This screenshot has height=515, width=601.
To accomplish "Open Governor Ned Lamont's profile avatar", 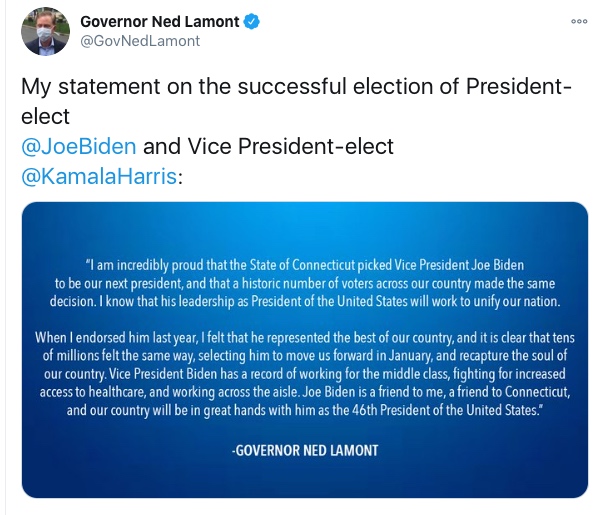I will click(x=45, y=32).
